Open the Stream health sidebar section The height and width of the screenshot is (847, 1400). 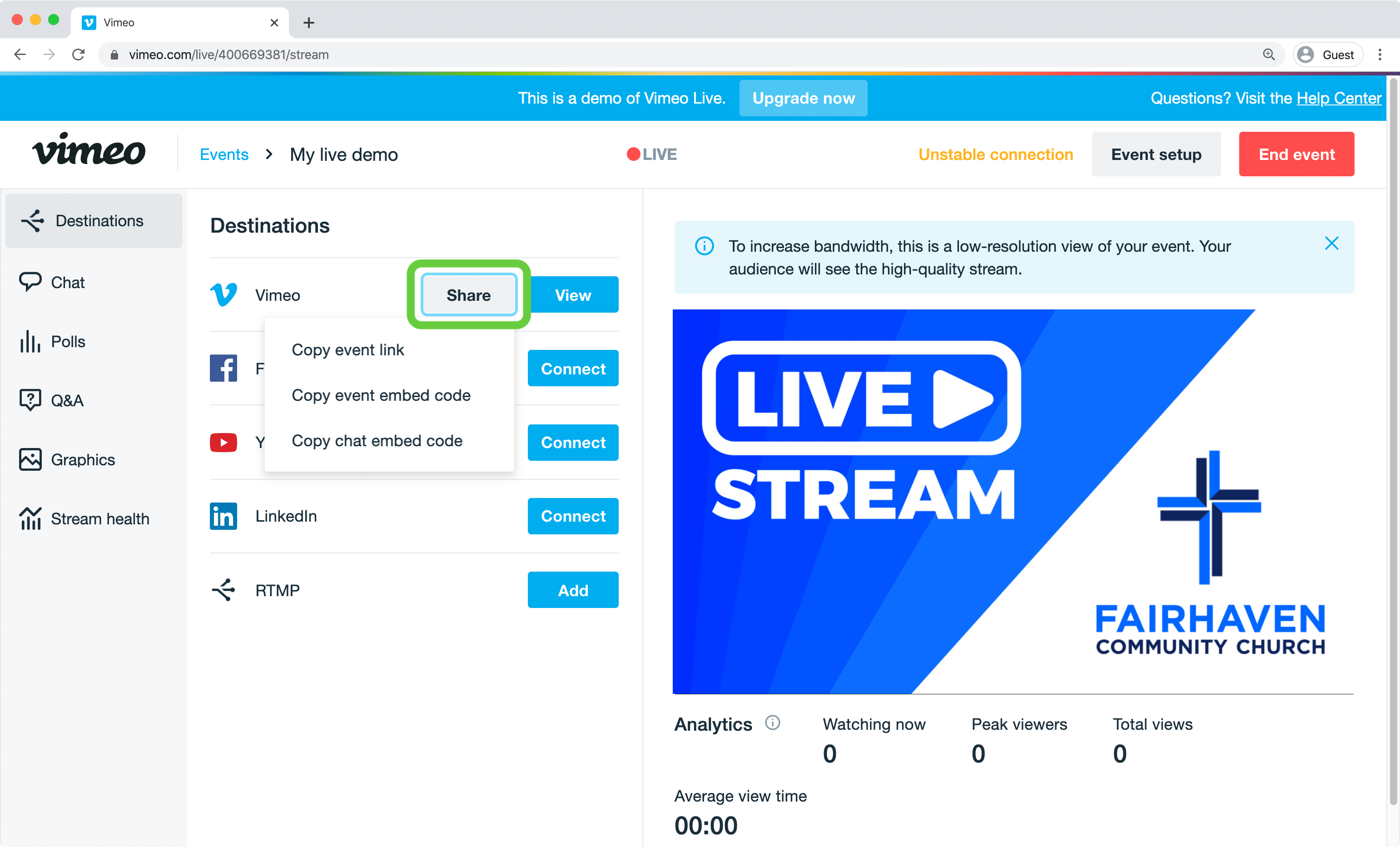[84, 518]
